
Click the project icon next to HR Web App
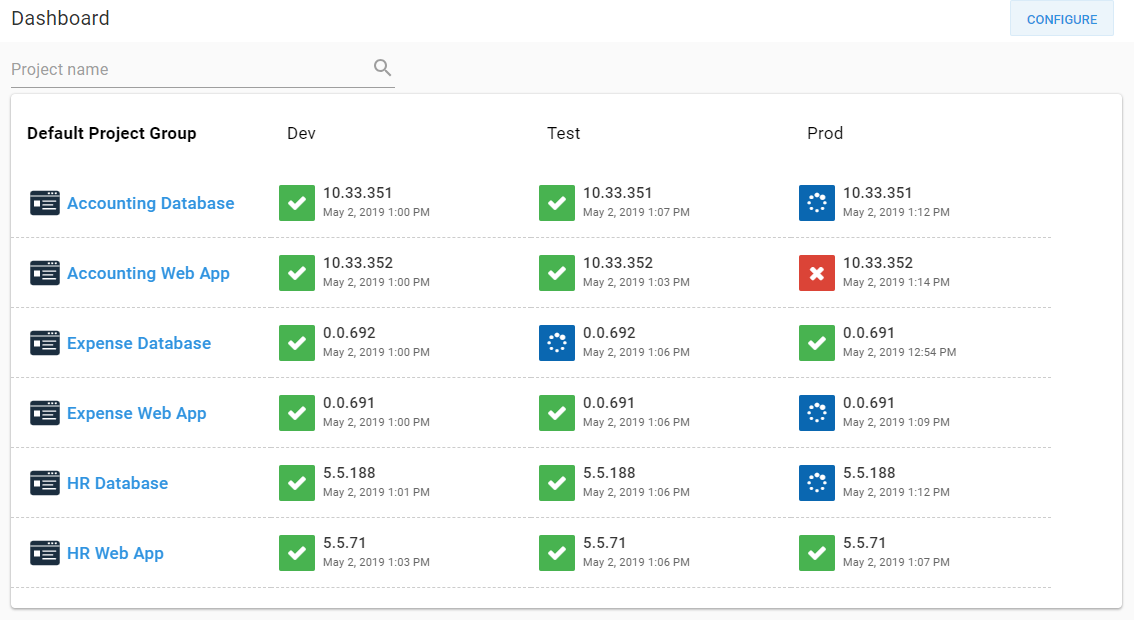[x=45, y=552]
